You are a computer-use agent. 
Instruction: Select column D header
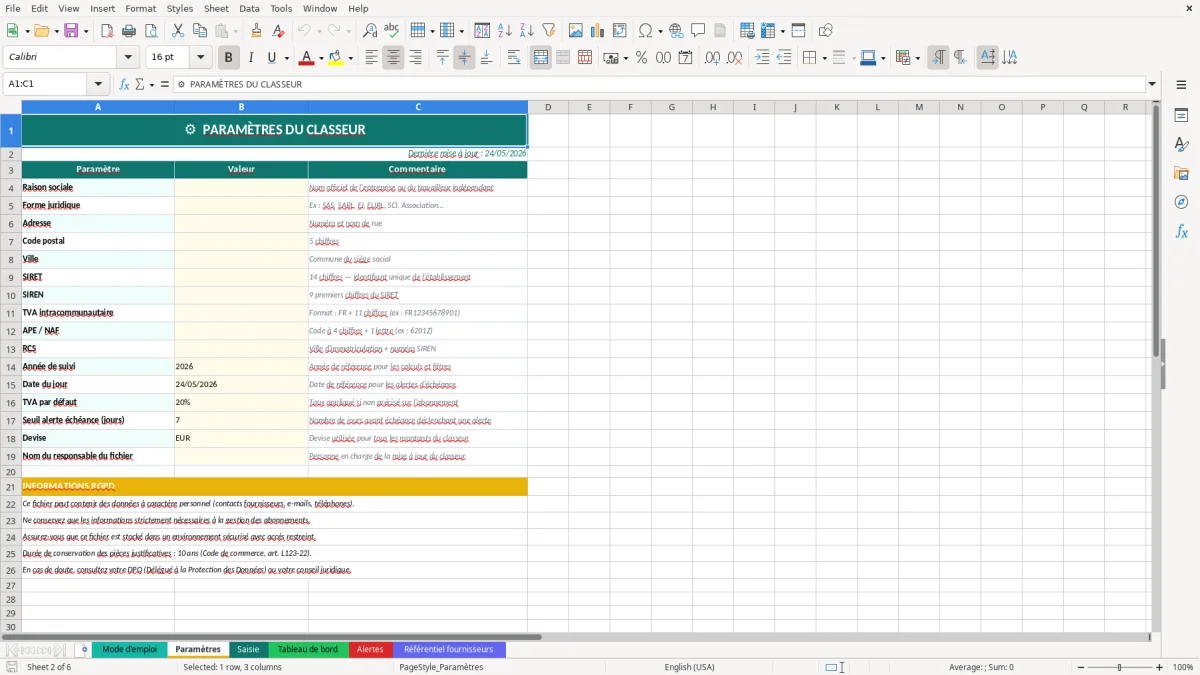[548, 107]
